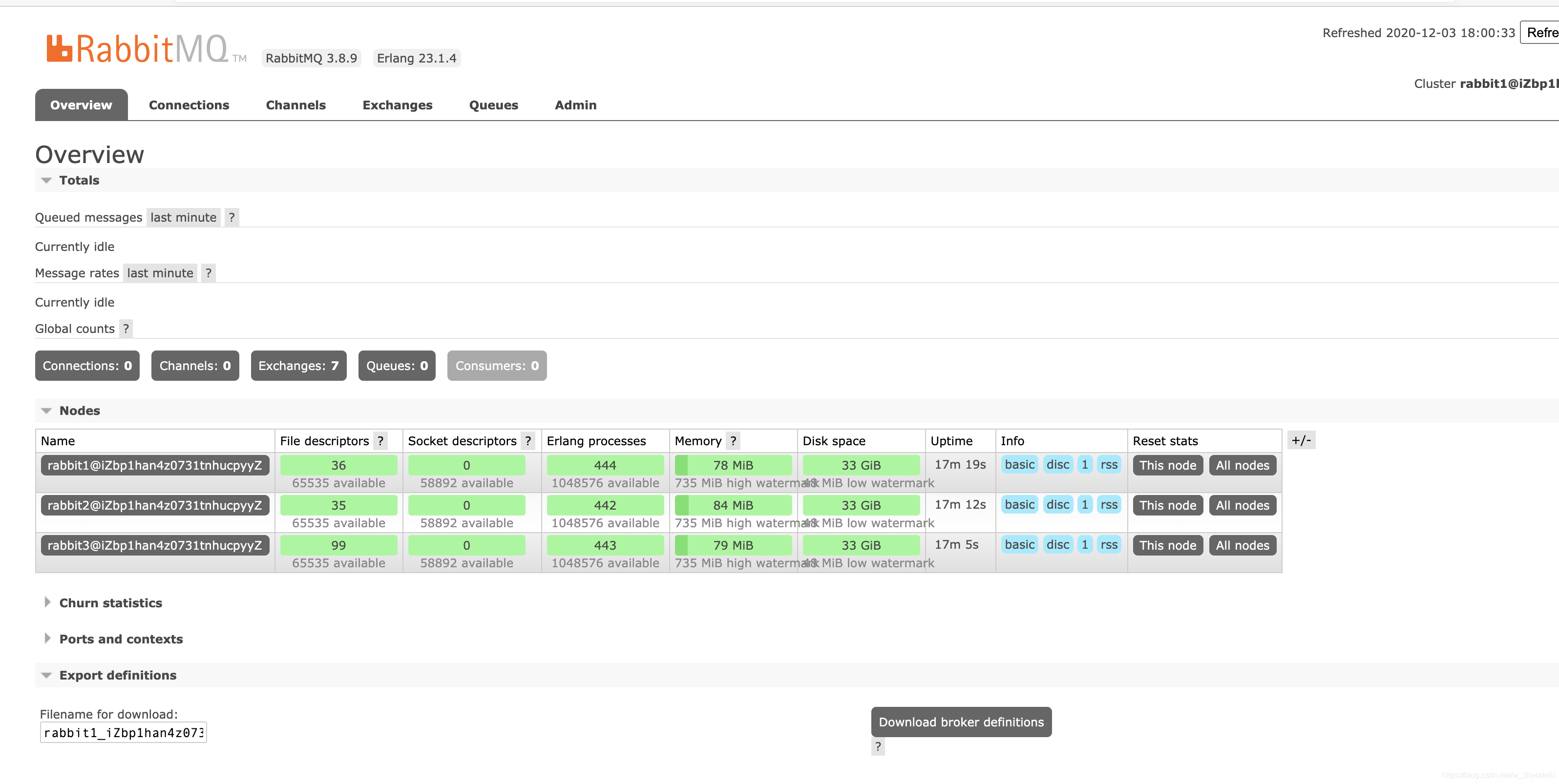Switch to the Overview tab
Screen dimensions: 1559x784
81,104
